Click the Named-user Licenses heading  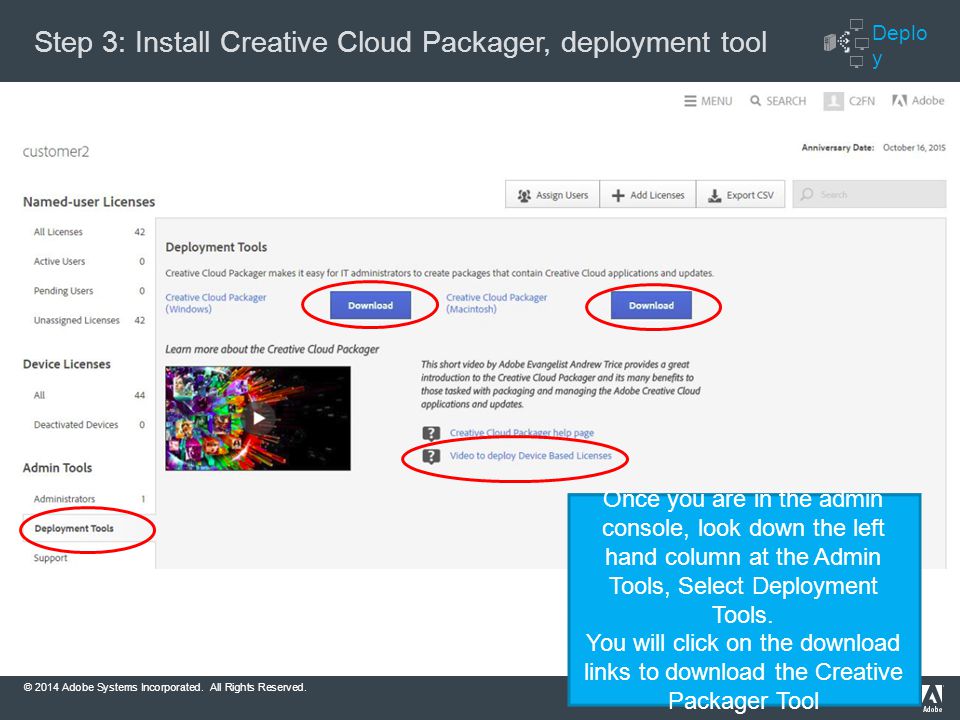pos(89,202)
